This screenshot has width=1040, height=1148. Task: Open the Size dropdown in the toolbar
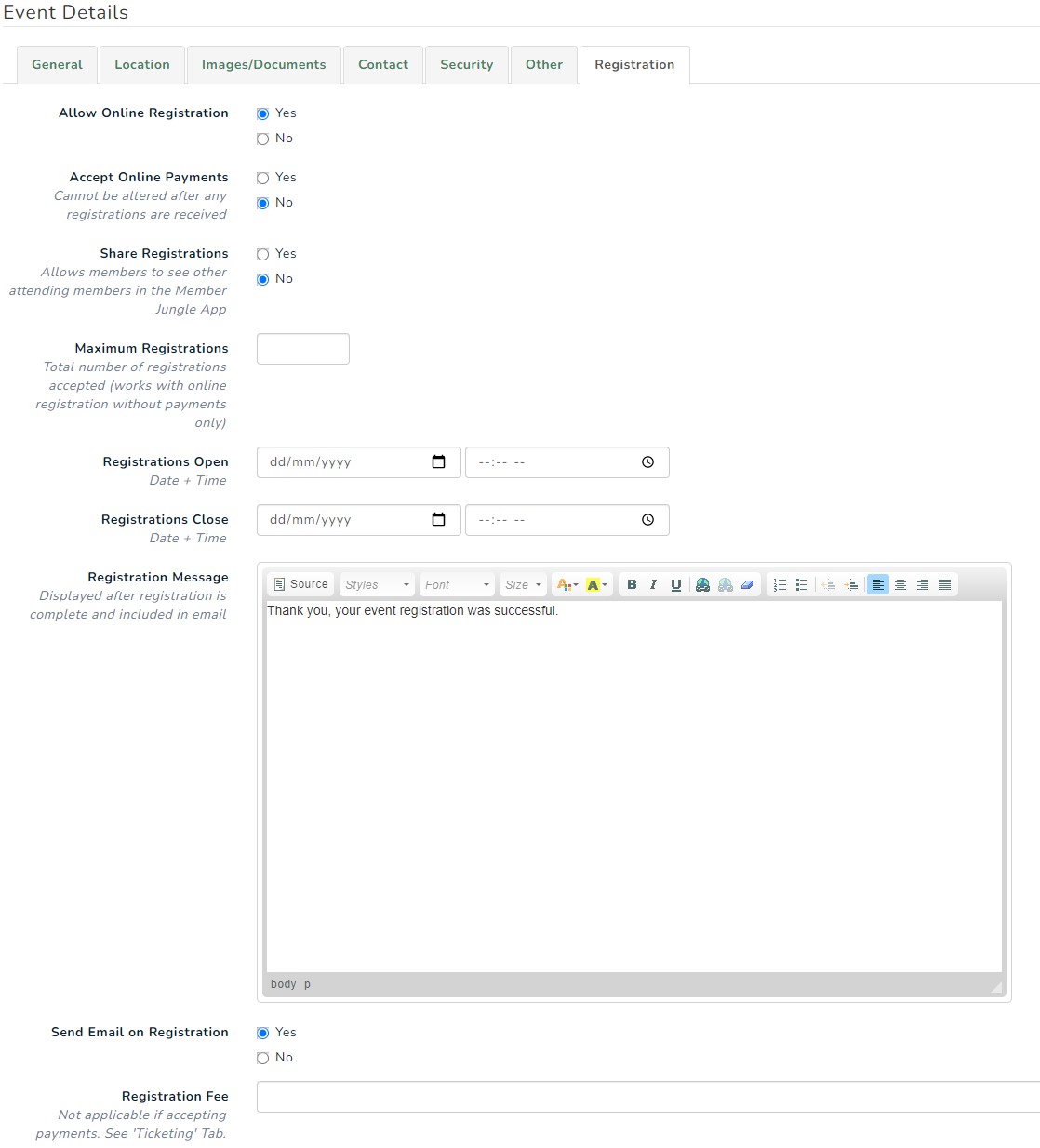(522, 584)
